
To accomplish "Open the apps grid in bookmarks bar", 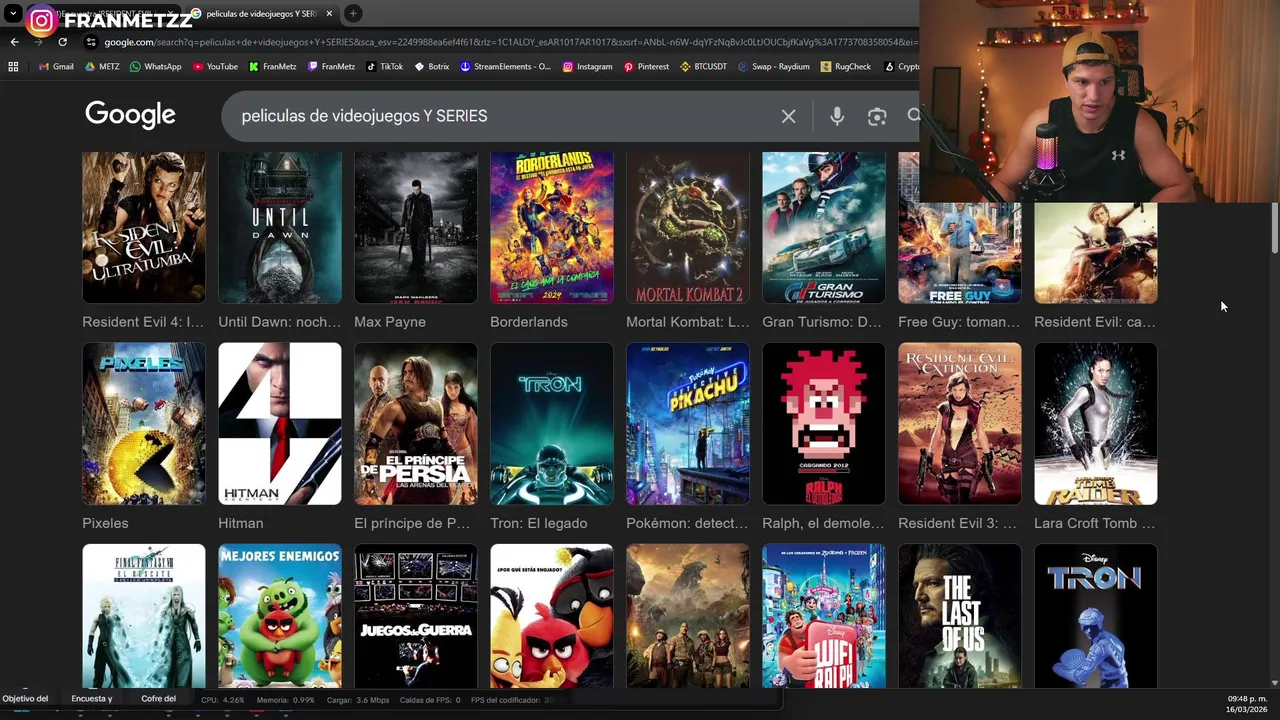I will point(13,67).
